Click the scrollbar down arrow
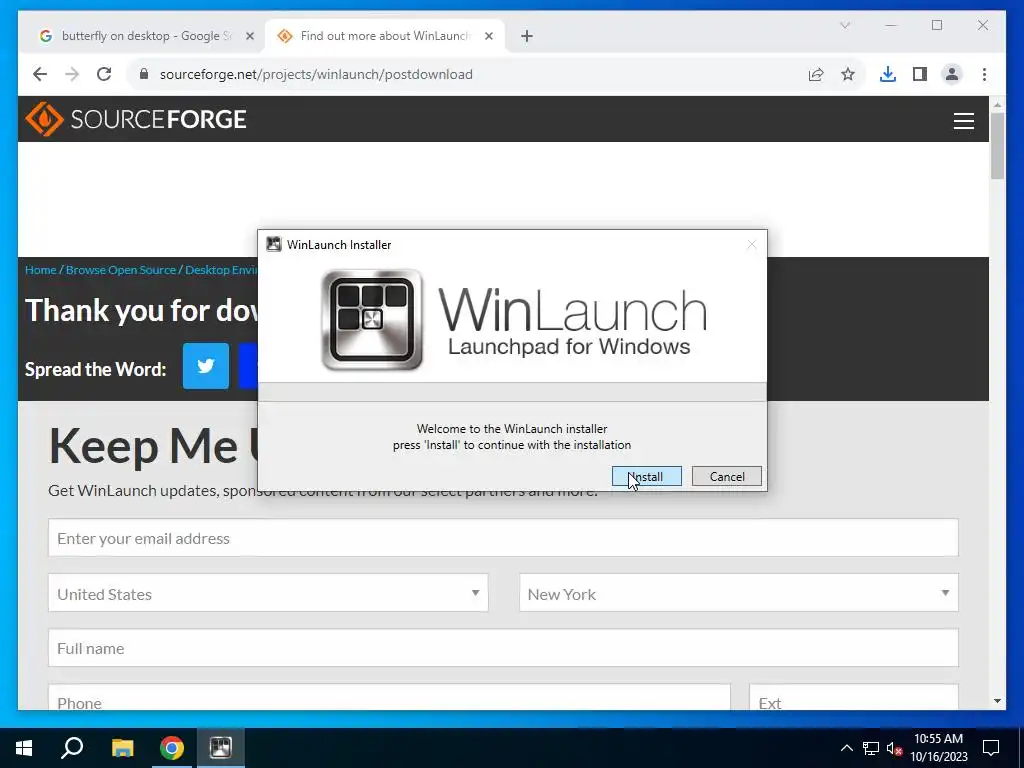The width and height of the screenshot is (1024, 768). tap(997, 701)
